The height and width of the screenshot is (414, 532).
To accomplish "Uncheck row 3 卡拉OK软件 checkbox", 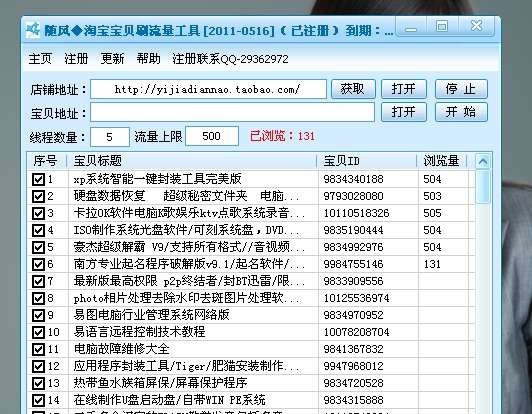I will pyautogui.click(x=38, y=213).
